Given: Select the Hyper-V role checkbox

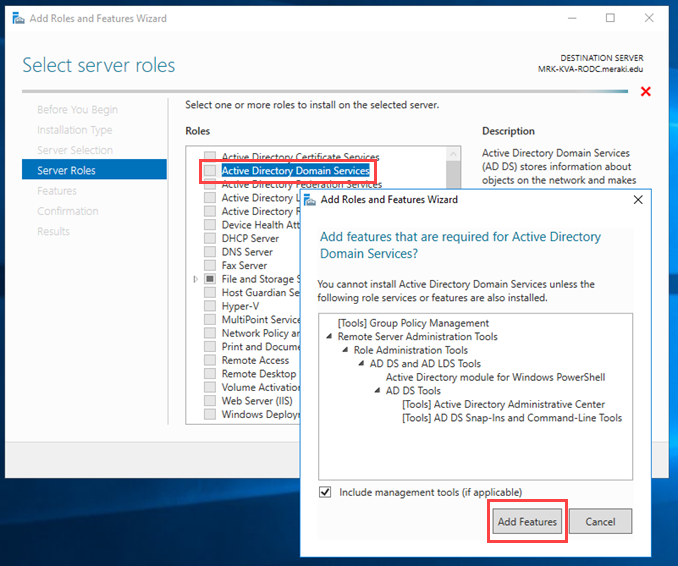Looking at the screenshot, I should point(210,306).
